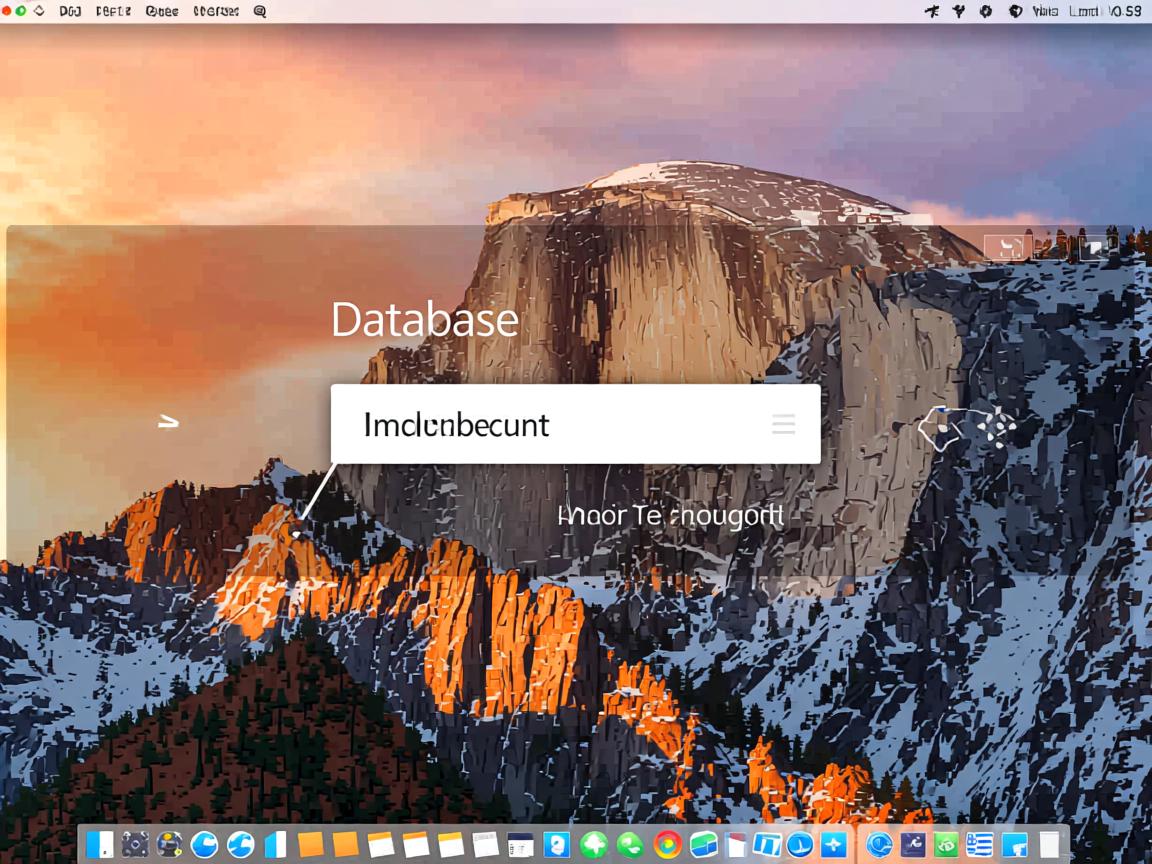Click the rightmost button at the panel's top-right
Viewport: 1152px width, 864px height.
[x=1095, y=247]
